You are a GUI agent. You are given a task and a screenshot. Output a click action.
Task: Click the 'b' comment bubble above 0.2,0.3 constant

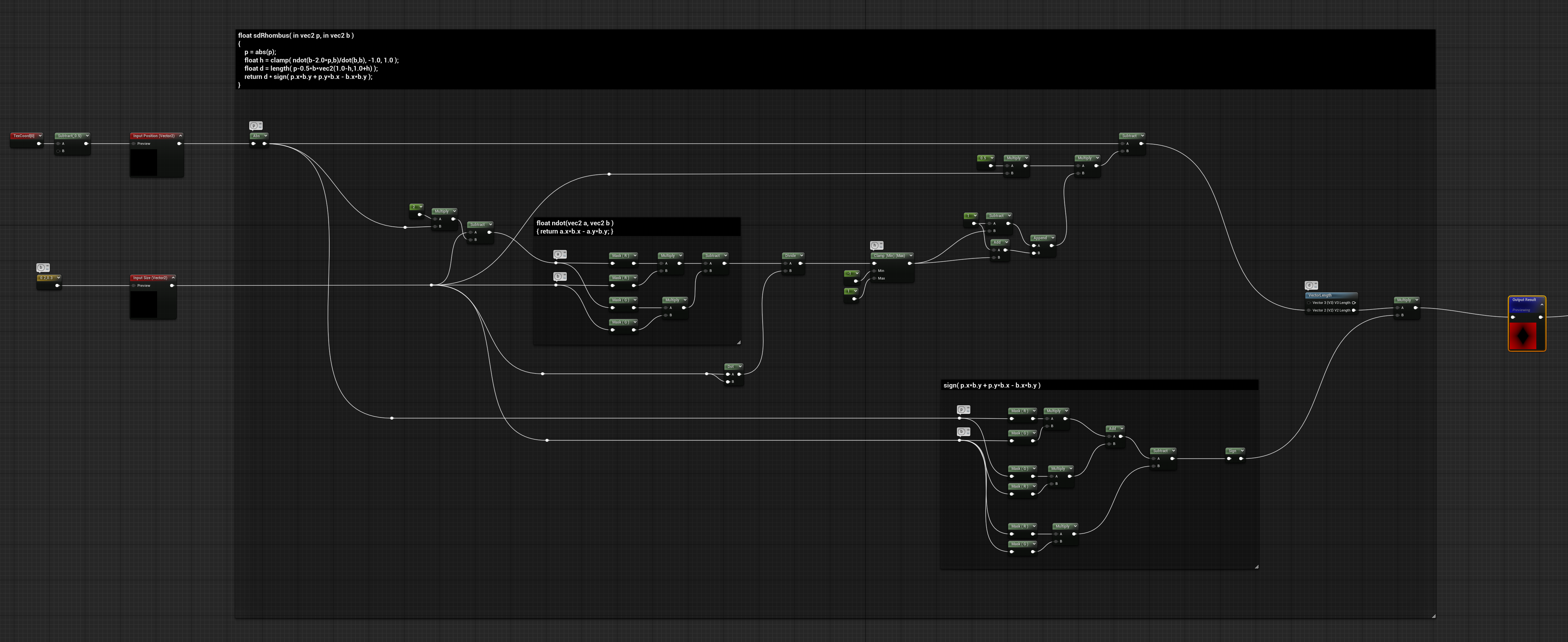[x=43, y=267]
